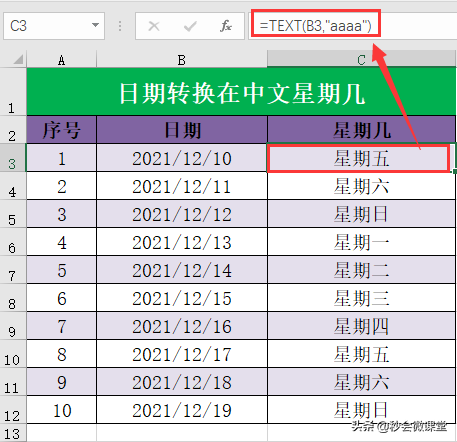Click the 星期五 cell in row 3

point(361,158)
